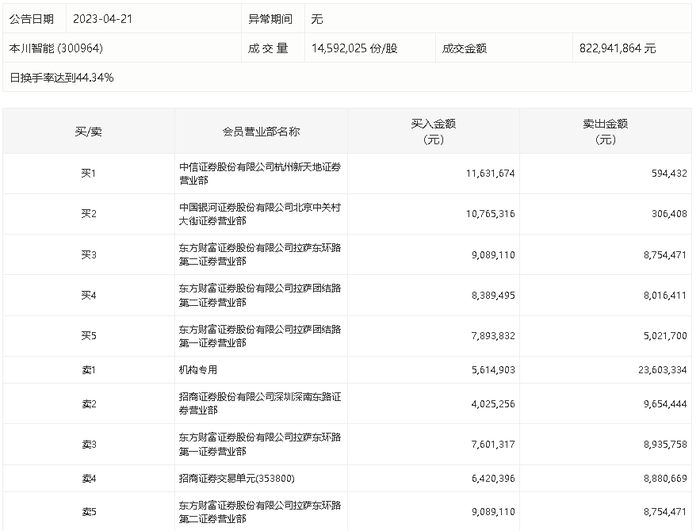Click the 机构专用 entry
Screen dimensions: 700x531
coord(198,370)
